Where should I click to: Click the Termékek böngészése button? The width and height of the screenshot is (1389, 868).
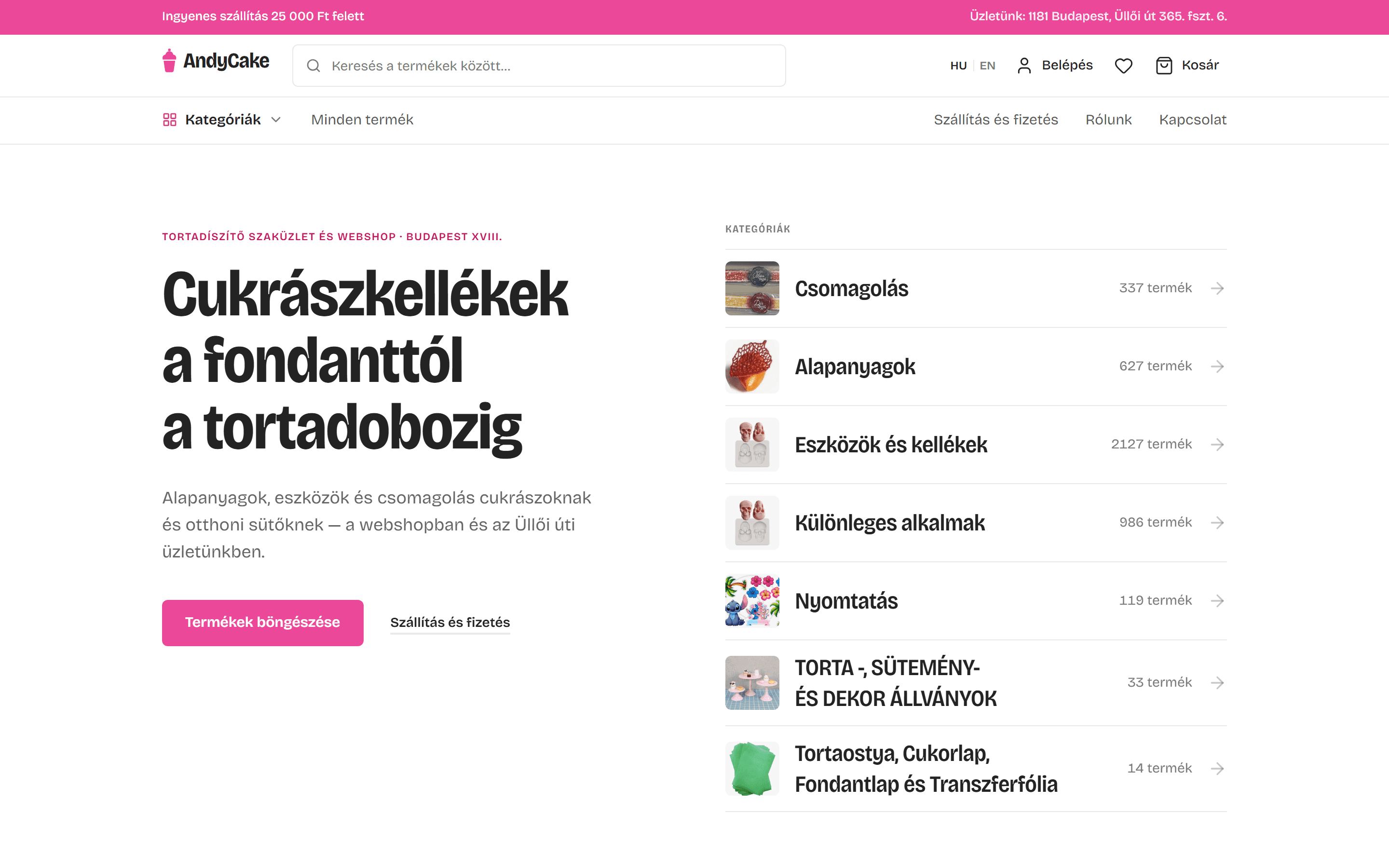263,623
